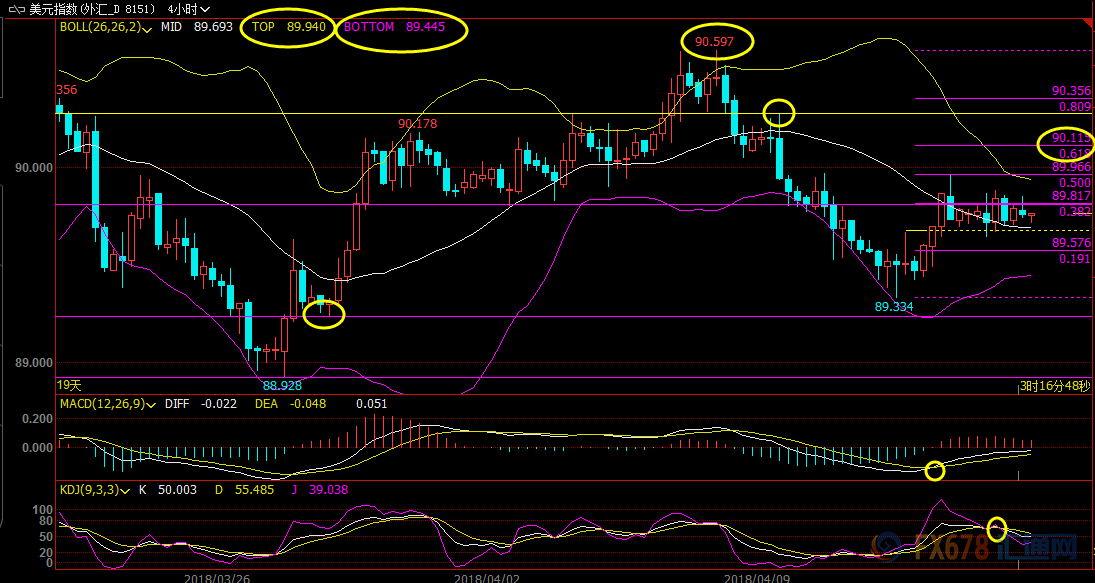Click the 19天 period label
The height and width of the screenshot is (583, 1095).
[69, 385]
